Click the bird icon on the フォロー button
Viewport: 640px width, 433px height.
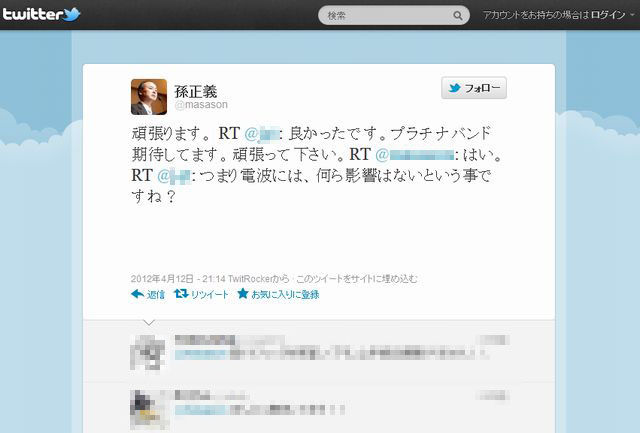click(454, 88)
